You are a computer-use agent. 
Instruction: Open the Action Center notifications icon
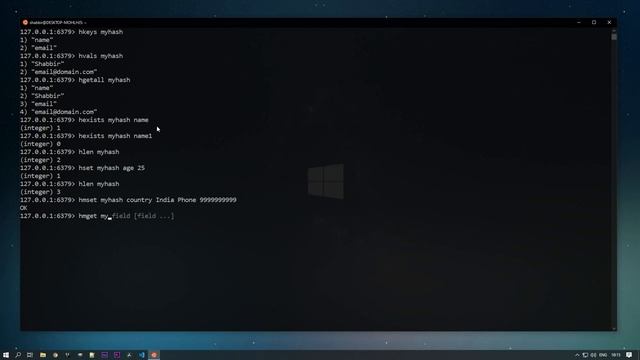(x=629, y=355)
